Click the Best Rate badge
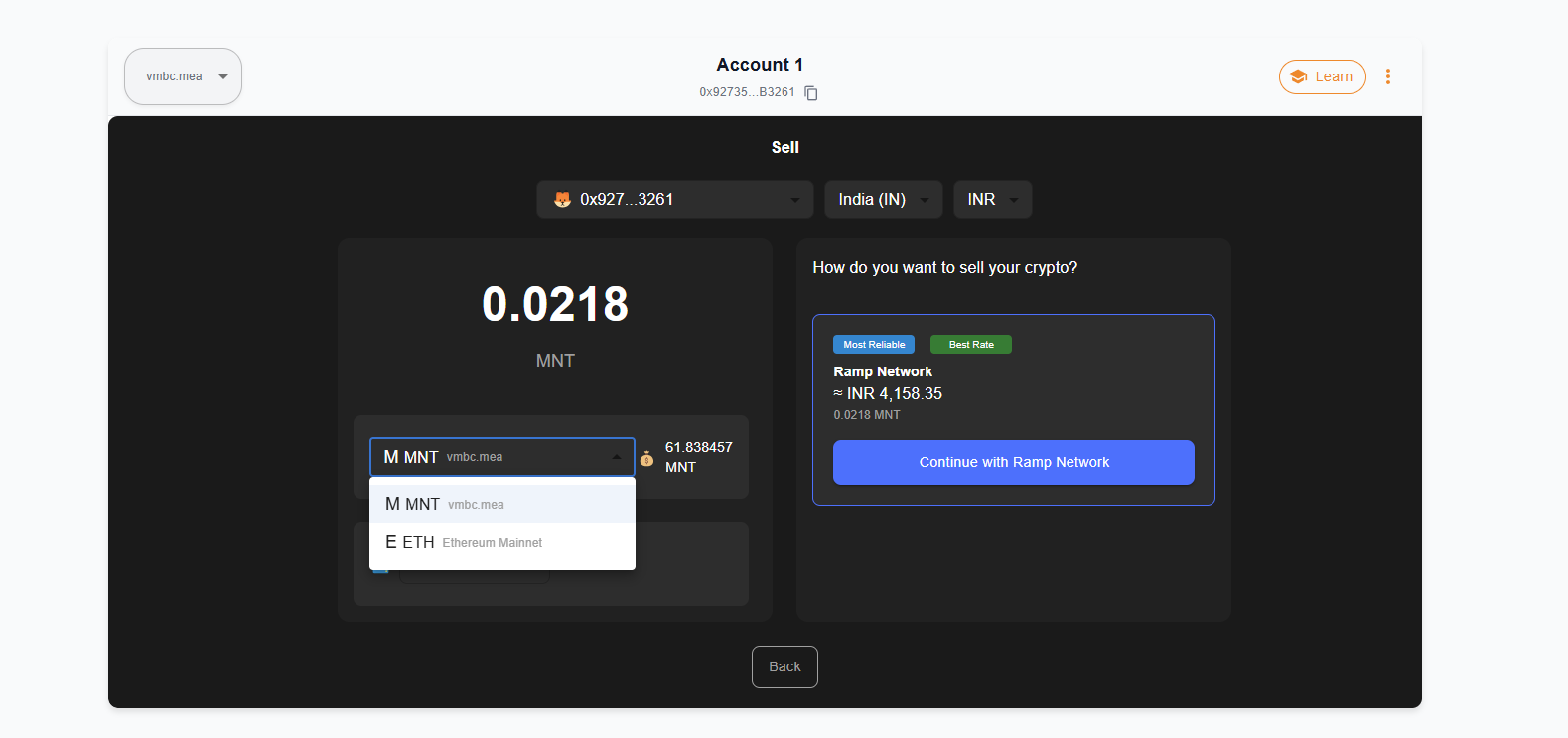Viewport: 1568px width, 738px height. coord(971,345)
